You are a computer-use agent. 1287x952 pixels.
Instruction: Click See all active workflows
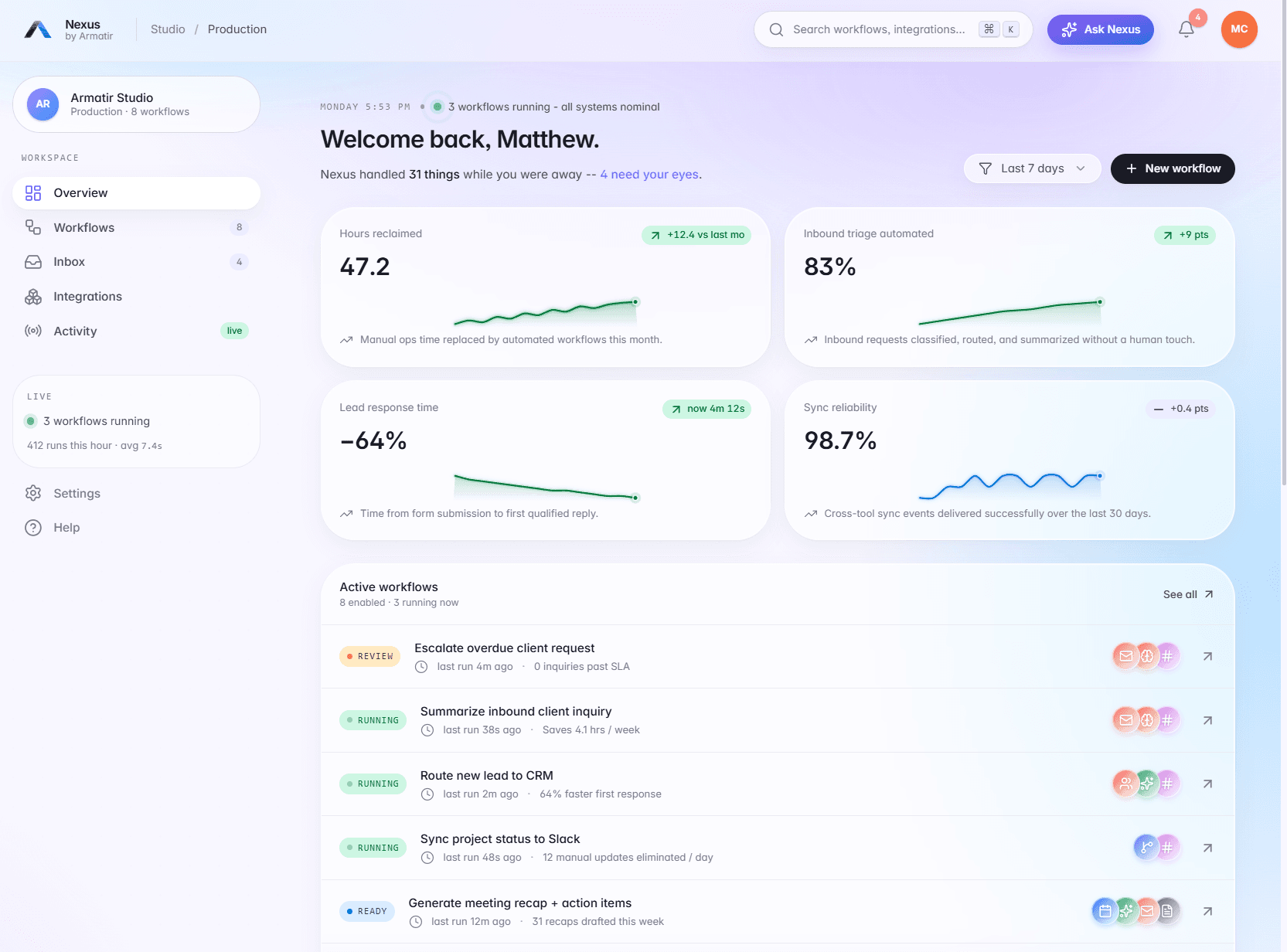[1188, 594]
